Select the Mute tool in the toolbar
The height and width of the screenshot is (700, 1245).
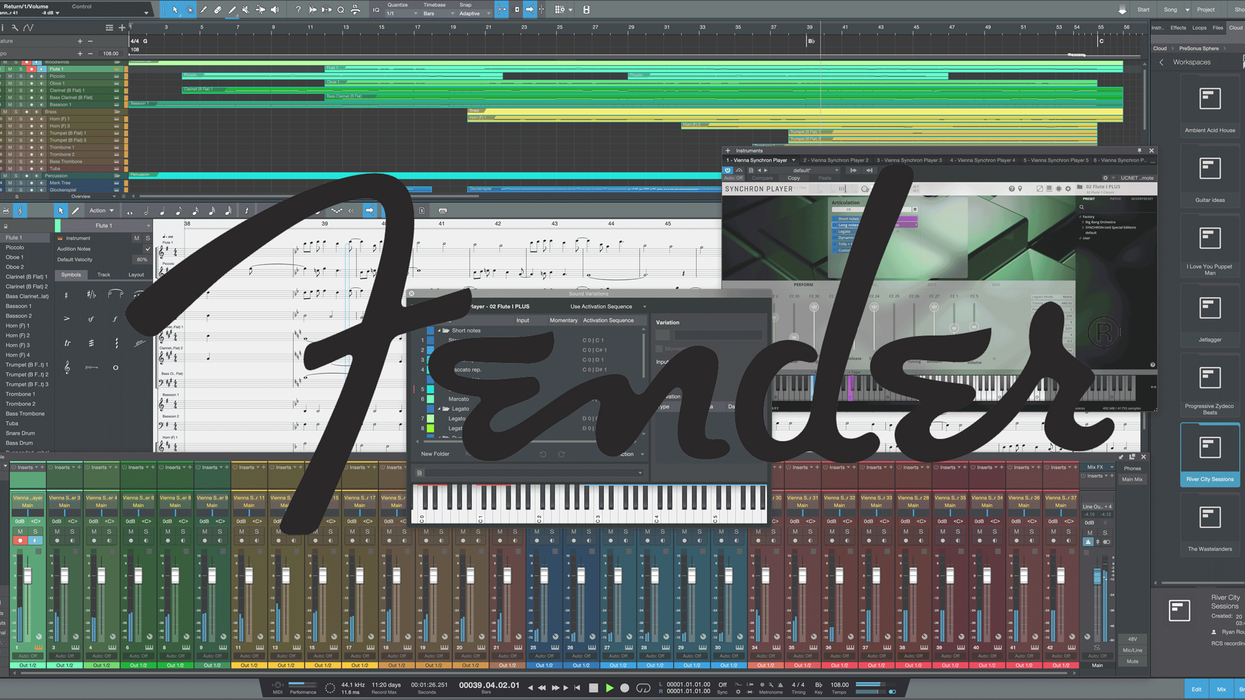[x=245, y=9]
